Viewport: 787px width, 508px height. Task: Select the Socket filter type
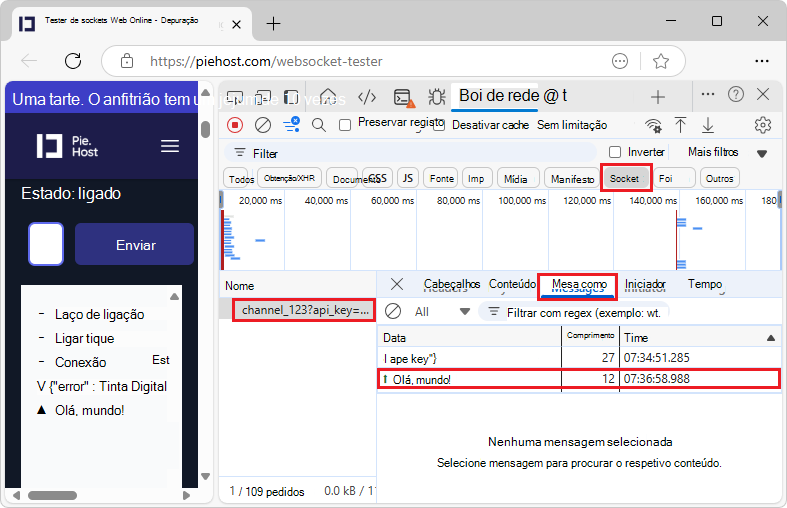tap(624, 178)
